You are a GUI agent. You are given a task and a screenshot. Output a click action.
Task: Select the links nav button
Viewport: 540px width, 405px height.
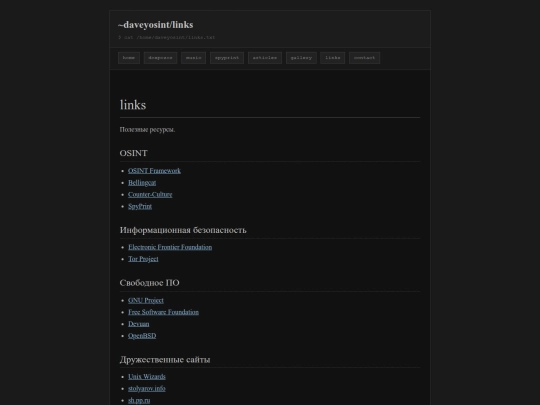[333, 58]
